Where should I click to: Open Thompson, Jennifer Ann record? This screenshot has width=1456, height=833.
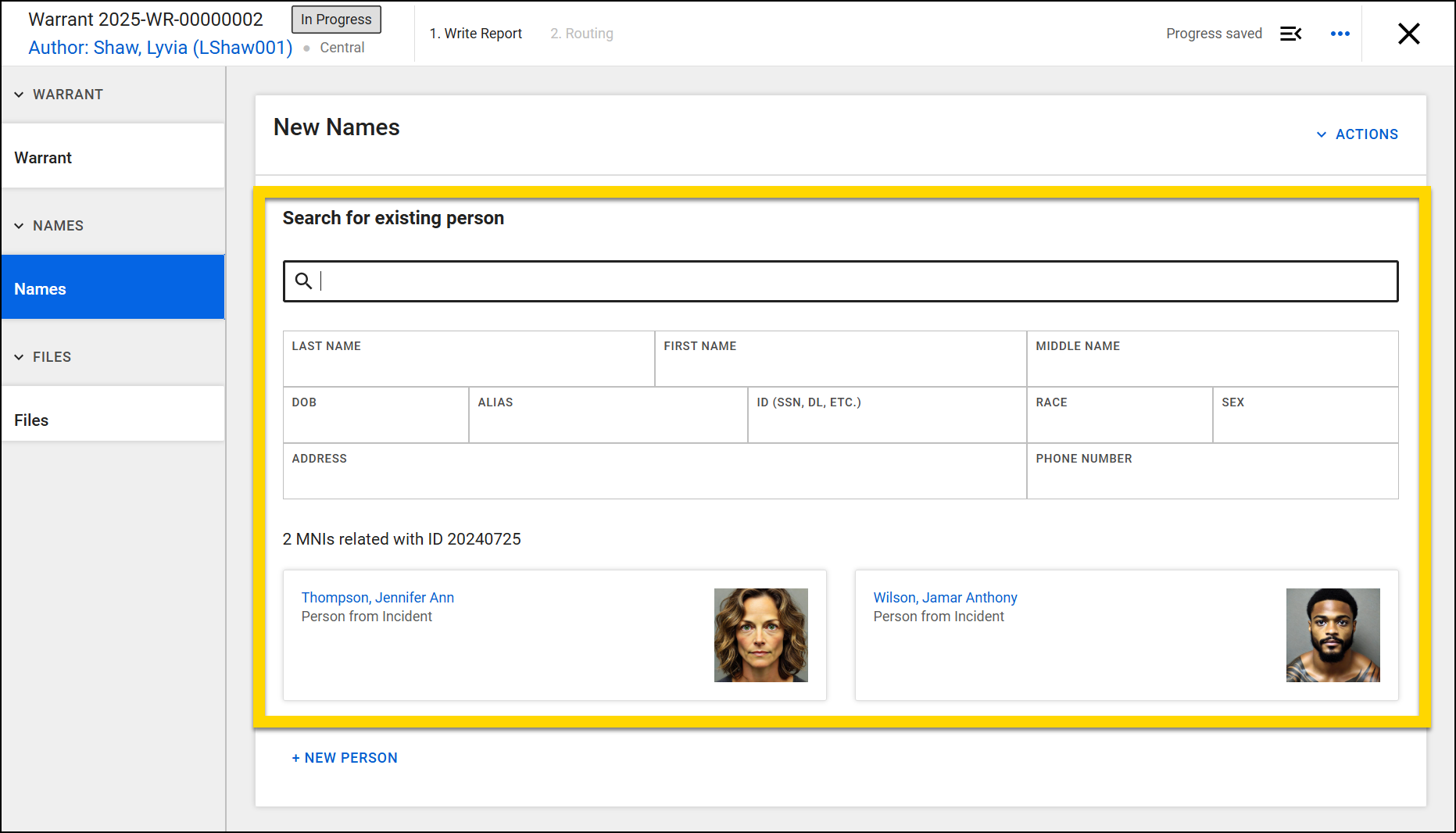point(377,597)
